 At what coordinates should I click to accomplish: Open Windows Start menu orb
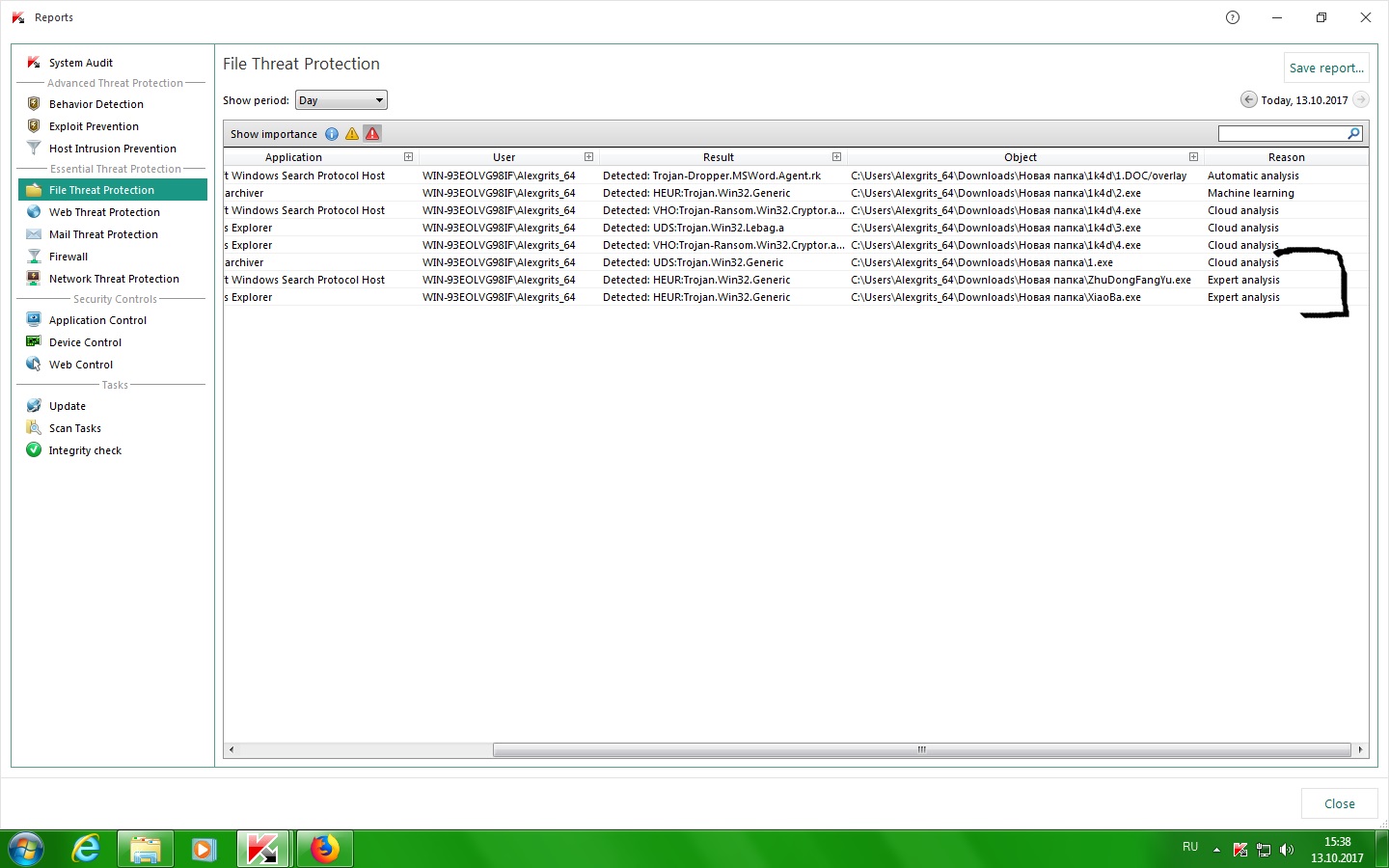26,850
